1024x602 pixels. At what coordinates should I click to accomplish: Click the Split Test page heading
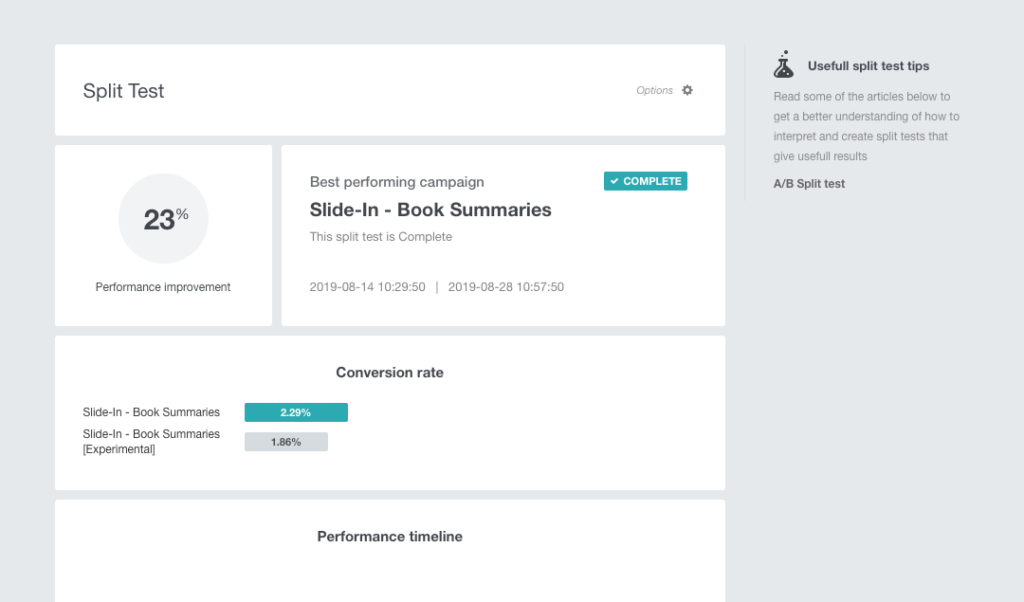[123, 91]
